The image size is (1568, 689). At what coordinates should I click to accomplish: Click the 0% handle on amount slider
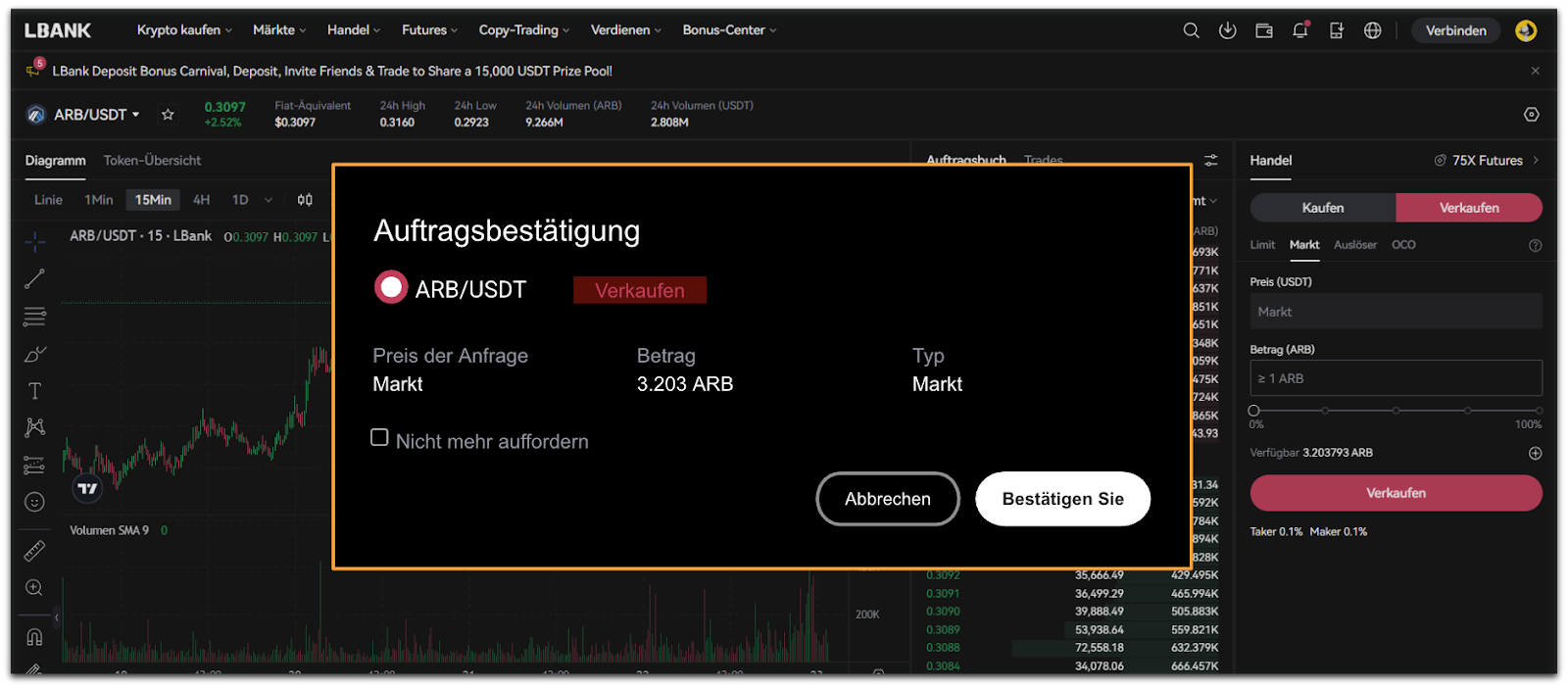[1254, 411]
